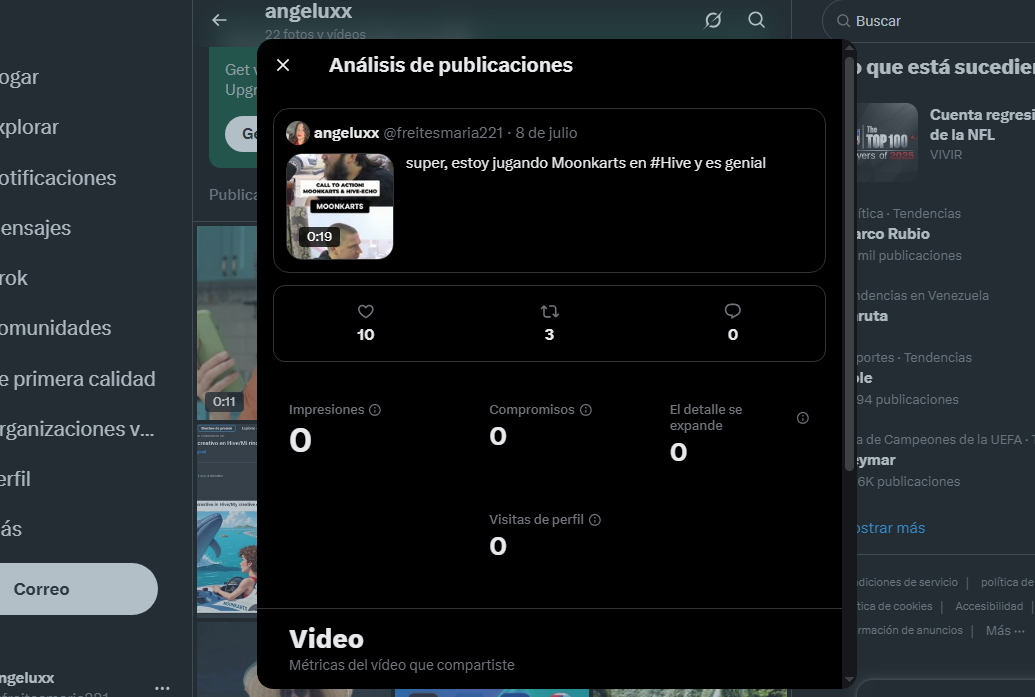Open the Accesibilidad footer link

[989, 606]
